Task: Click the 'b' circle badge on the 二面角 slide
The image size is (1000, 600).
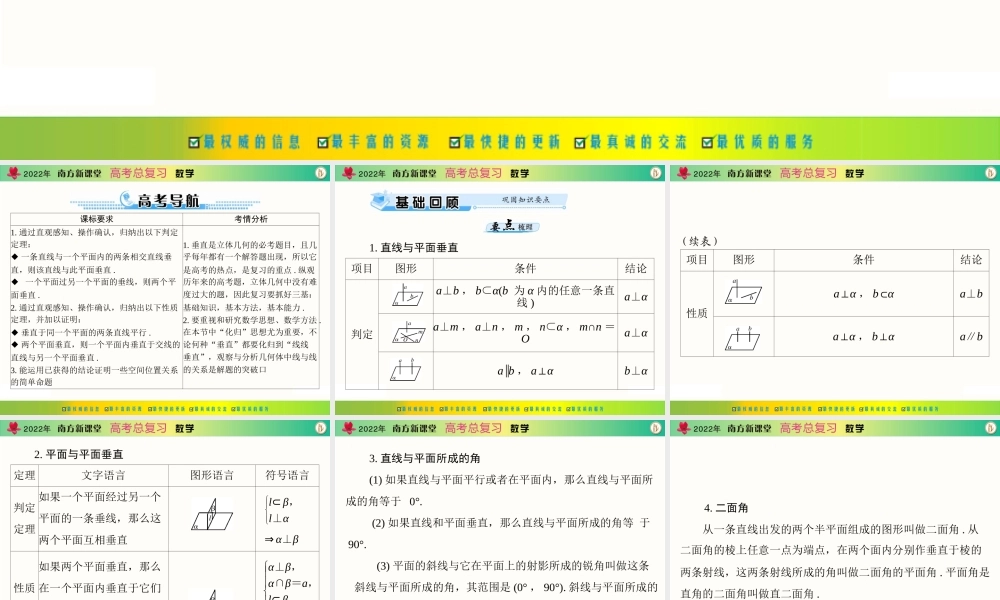Action: [x=990, y=427]
